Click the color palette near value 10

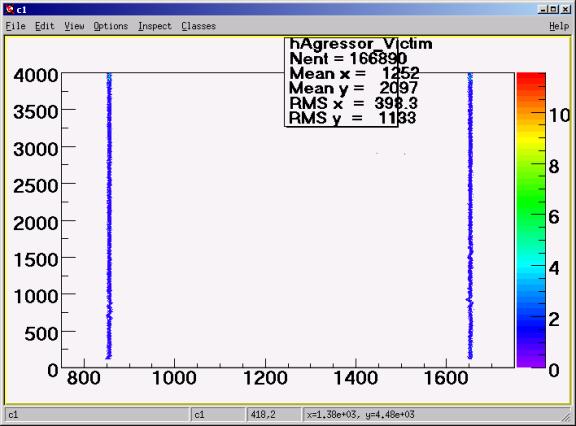pyautogui.click(x=531, y=115)
